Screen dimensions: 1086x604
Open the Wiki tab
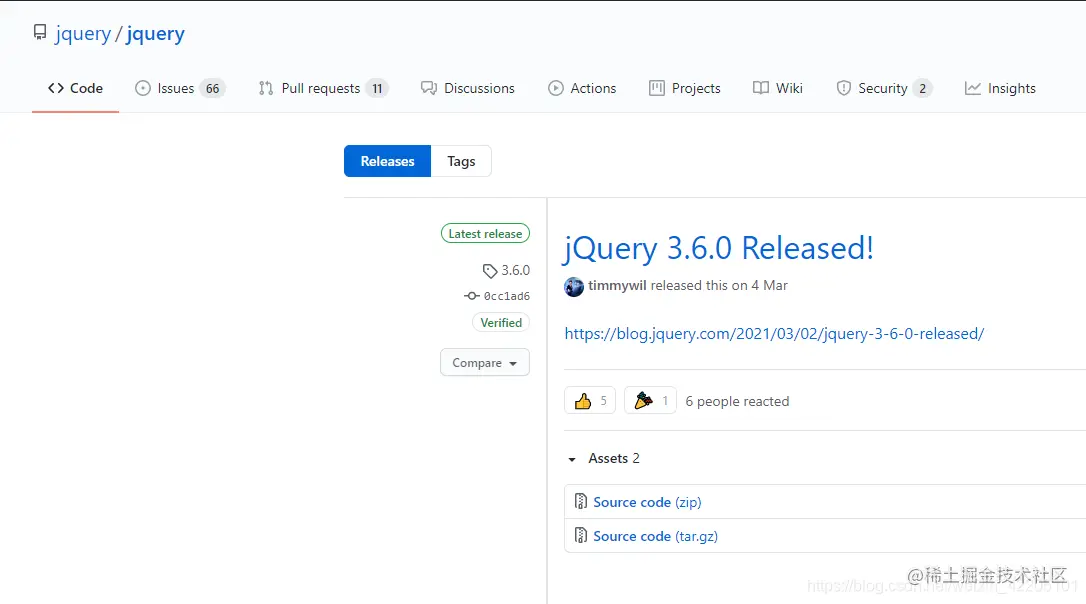pos(778,88)
